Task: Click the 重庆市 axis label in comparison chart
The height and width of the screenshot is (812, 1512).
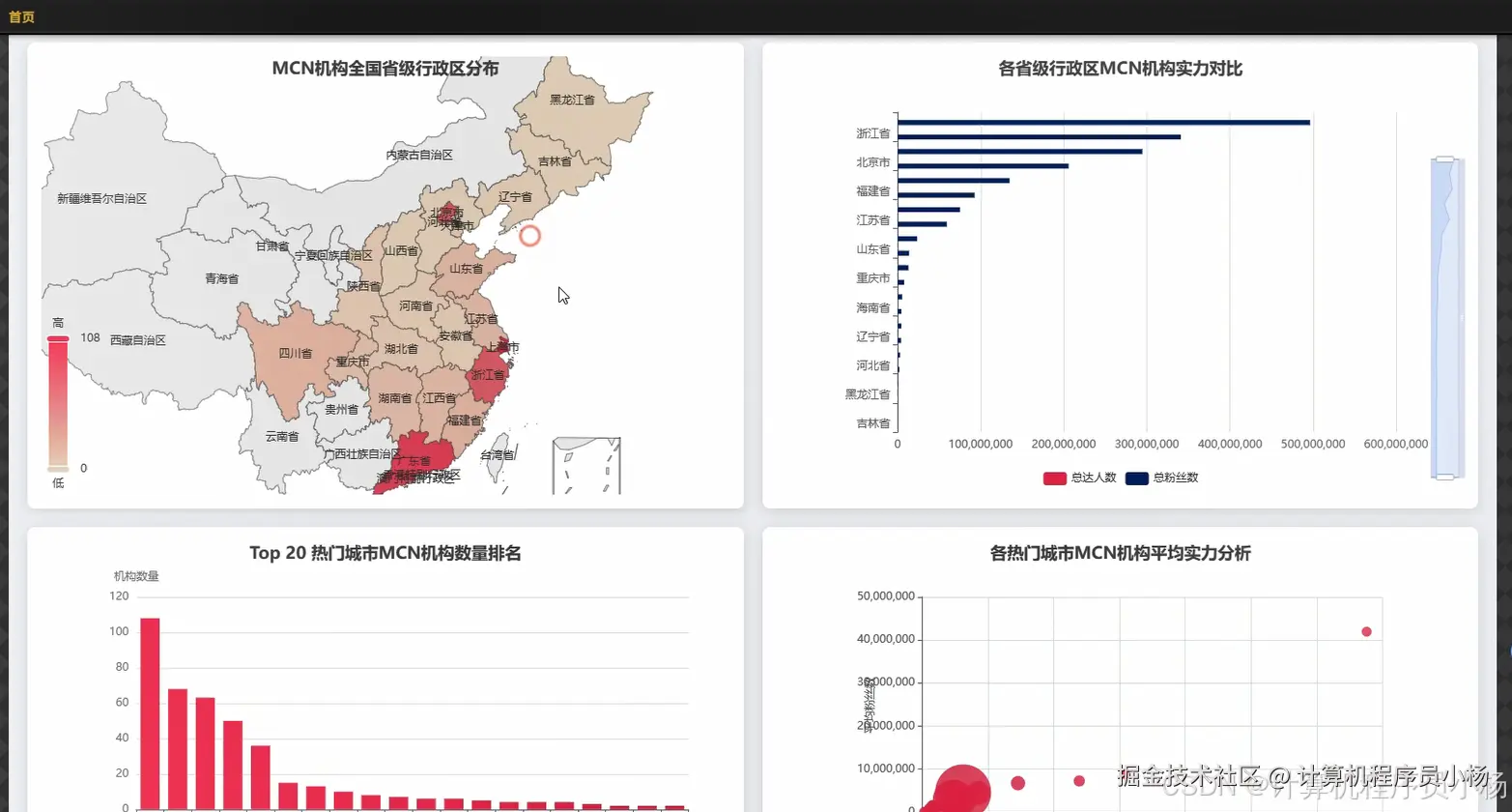Action: [x=873, y=278]
